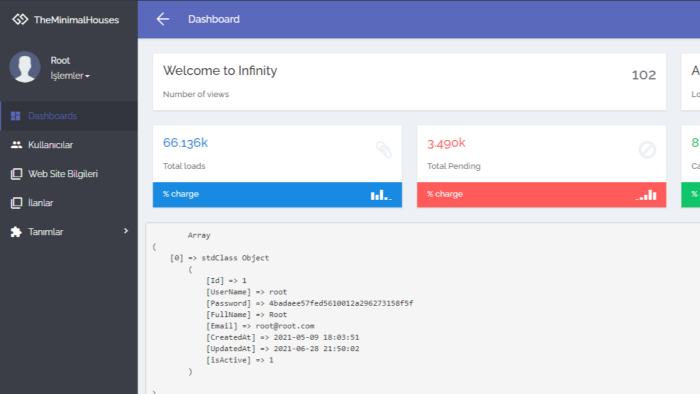
Task: Click the views count 102
Action: coord(644,75)
